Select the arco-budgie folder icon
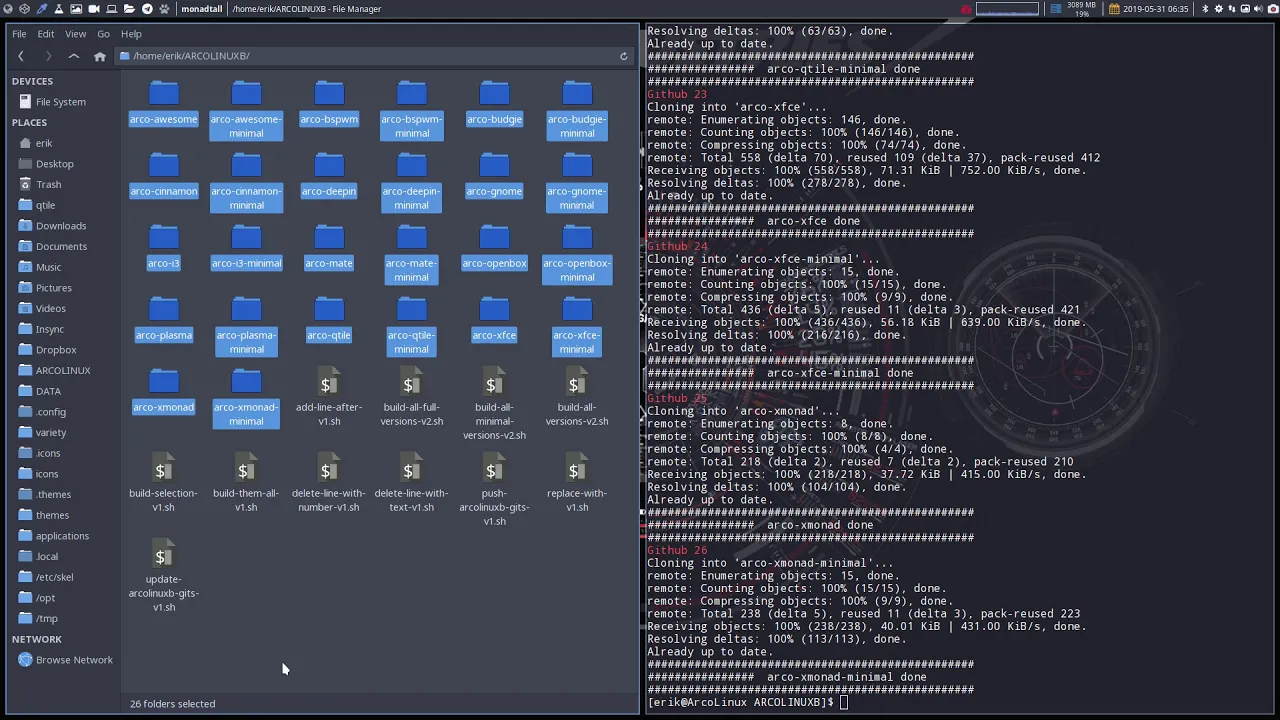The image size is (1280, 720). pyautogui.click(x=494, y=94)
